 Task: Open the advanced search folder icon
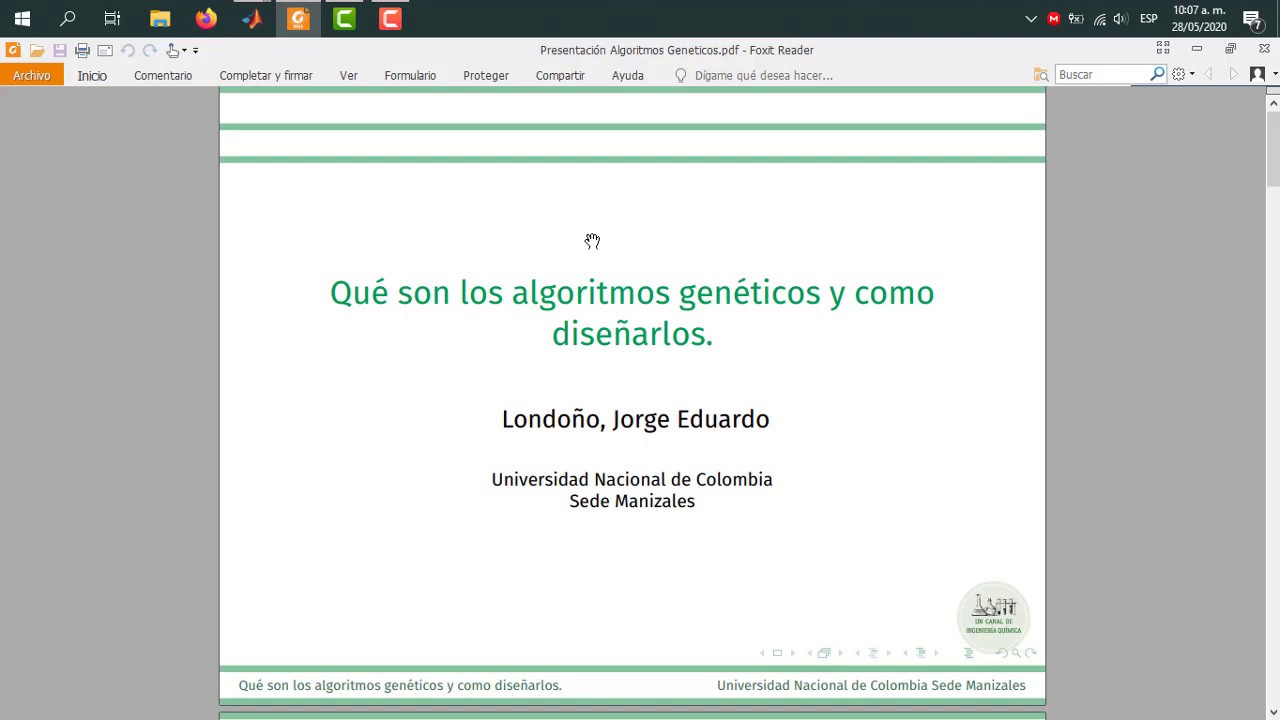pos(1041,75)
